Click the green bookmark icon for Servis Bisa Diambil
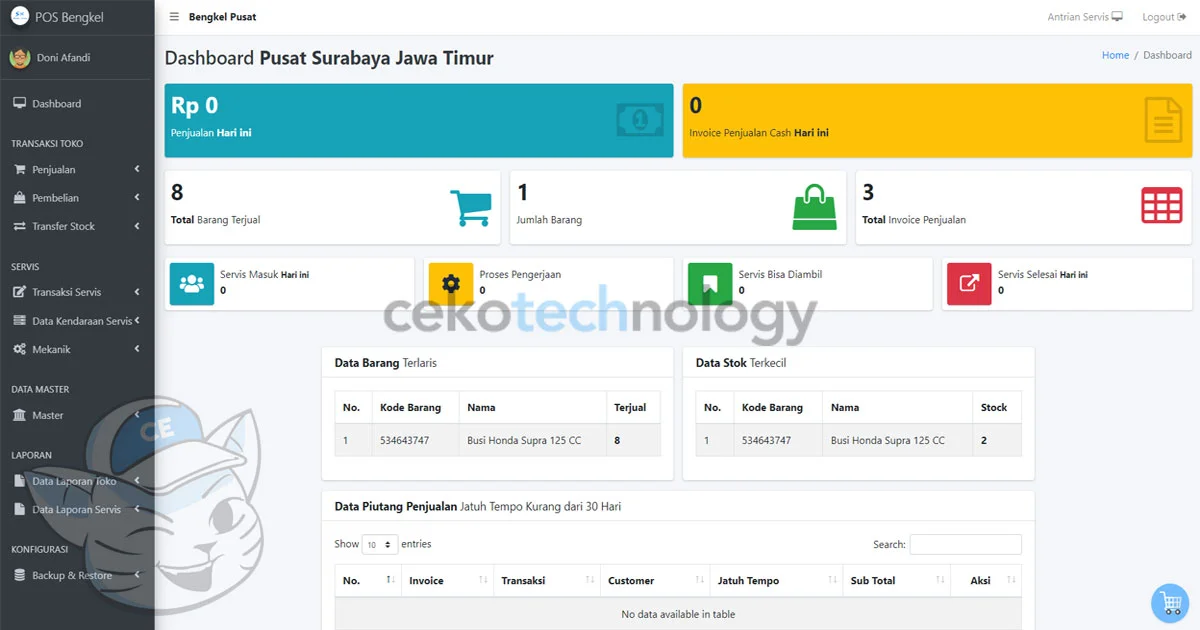This screenshot has height=630, width=1200. coord(710,283)
